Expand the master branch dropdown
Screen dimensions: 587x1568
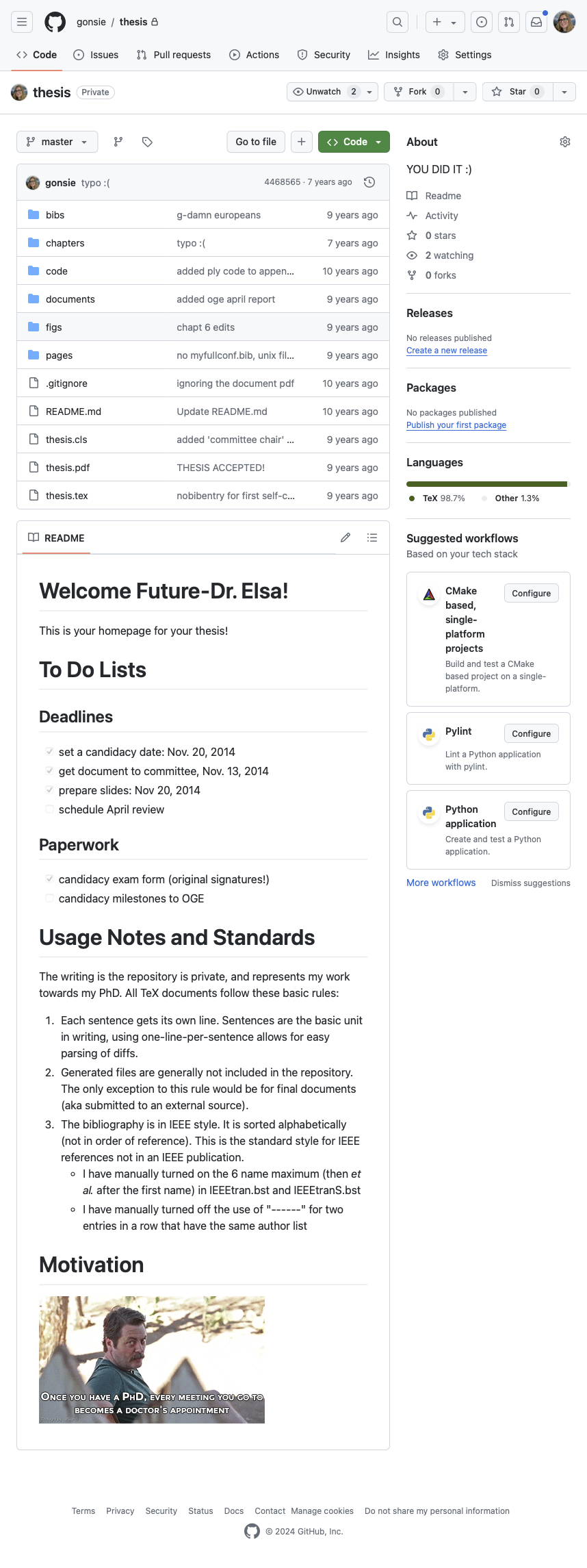57,142
